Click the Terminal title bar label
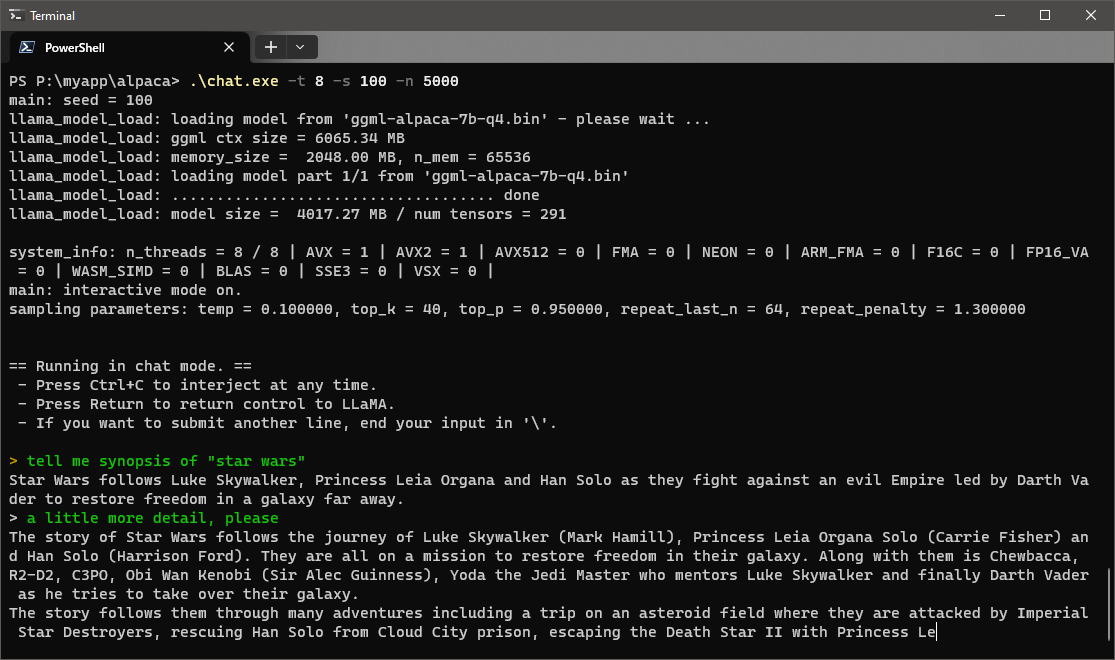1115x660 pixels. coord(50,15)
